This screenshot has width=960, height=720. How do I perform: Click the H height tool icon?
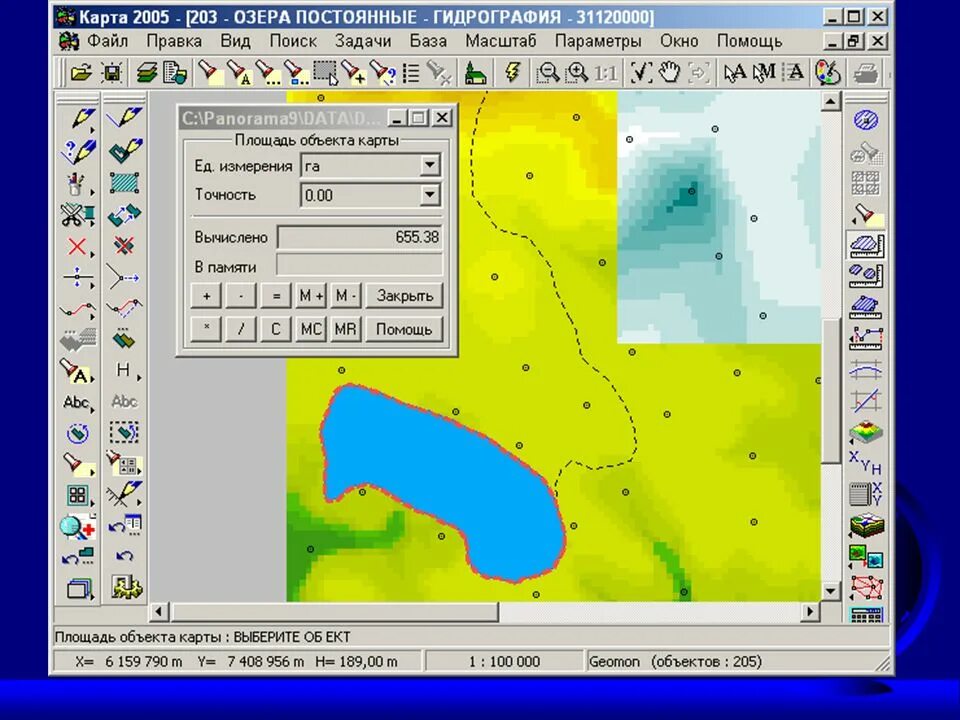pyautogui.click(x=124, y=370)
